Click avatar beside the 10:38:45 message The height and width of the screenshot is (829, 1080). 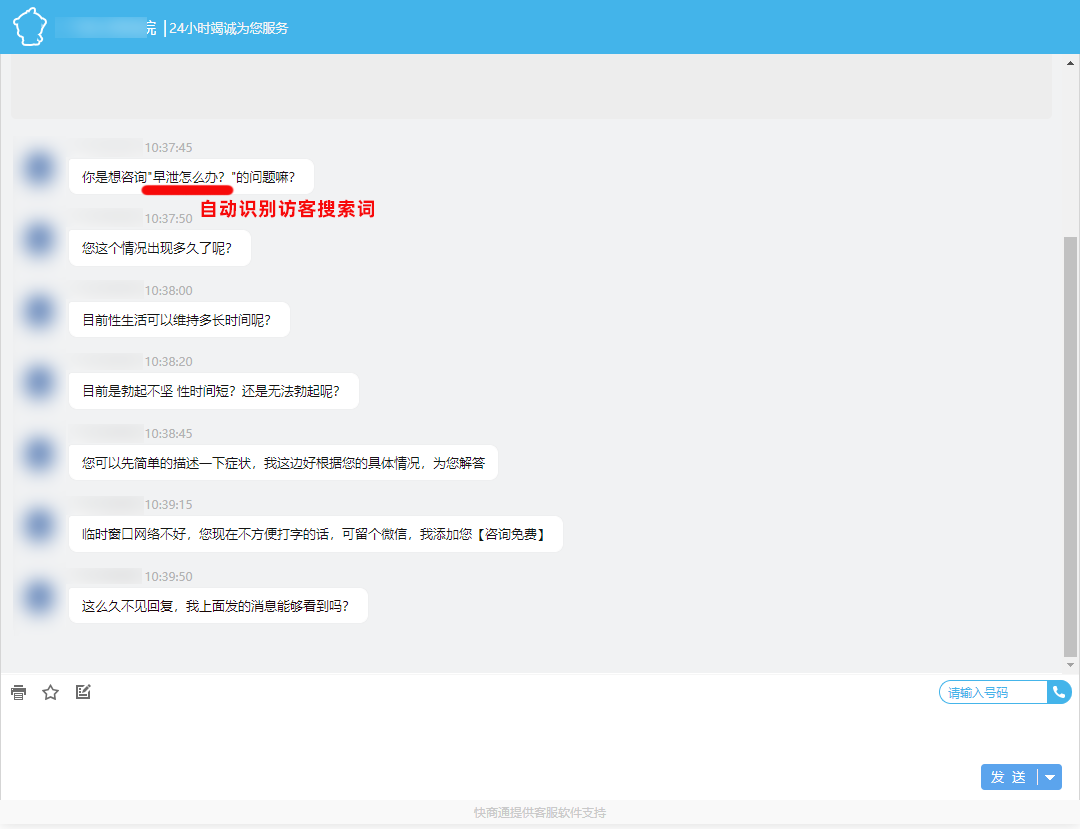click(x=39, y=453)
